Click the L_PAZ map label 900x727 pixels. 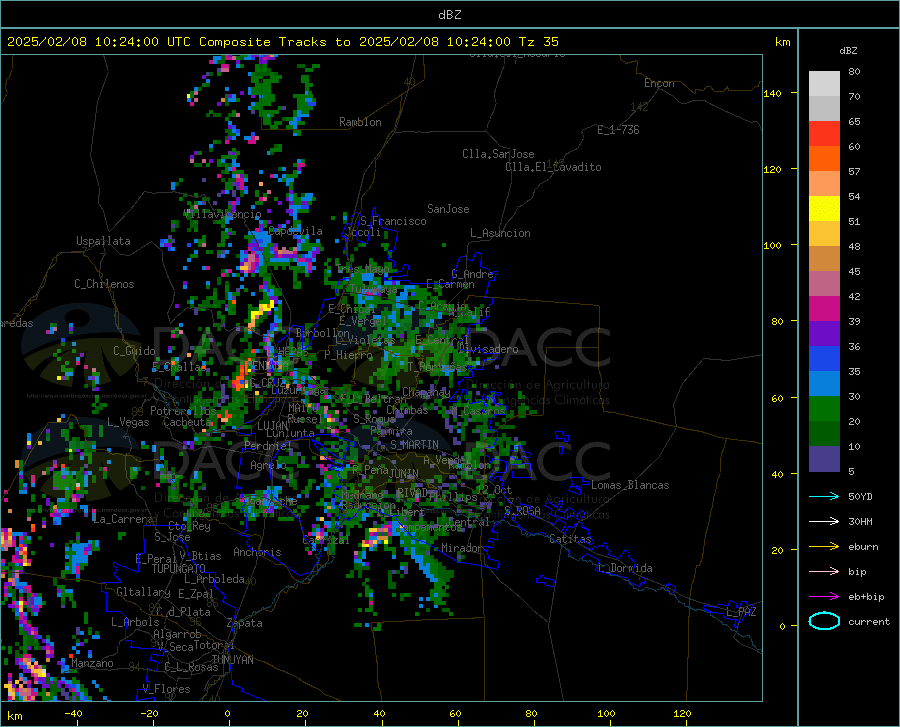tap(742, 612)
